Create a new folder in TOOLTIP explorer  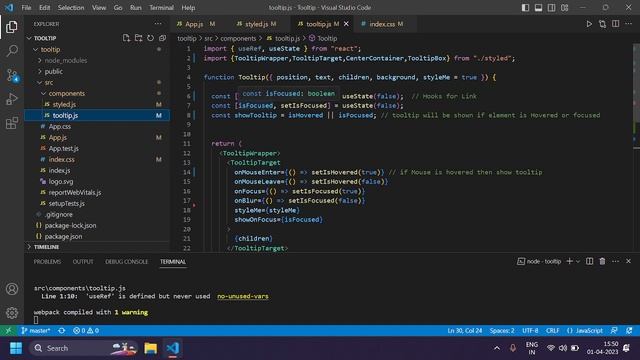pos(138,38)
